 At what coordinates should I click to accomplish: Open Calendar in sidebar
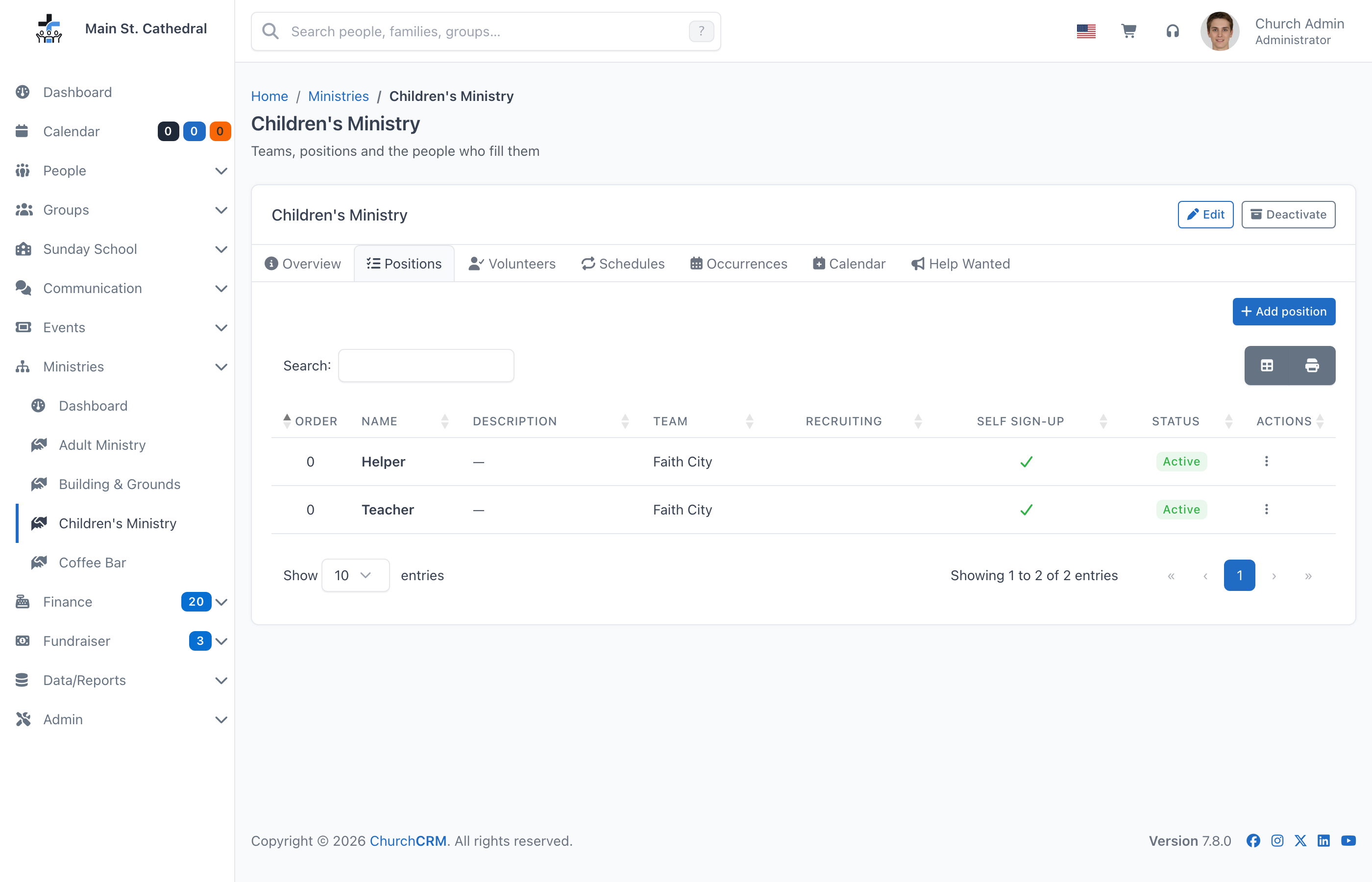click(117, 131)
